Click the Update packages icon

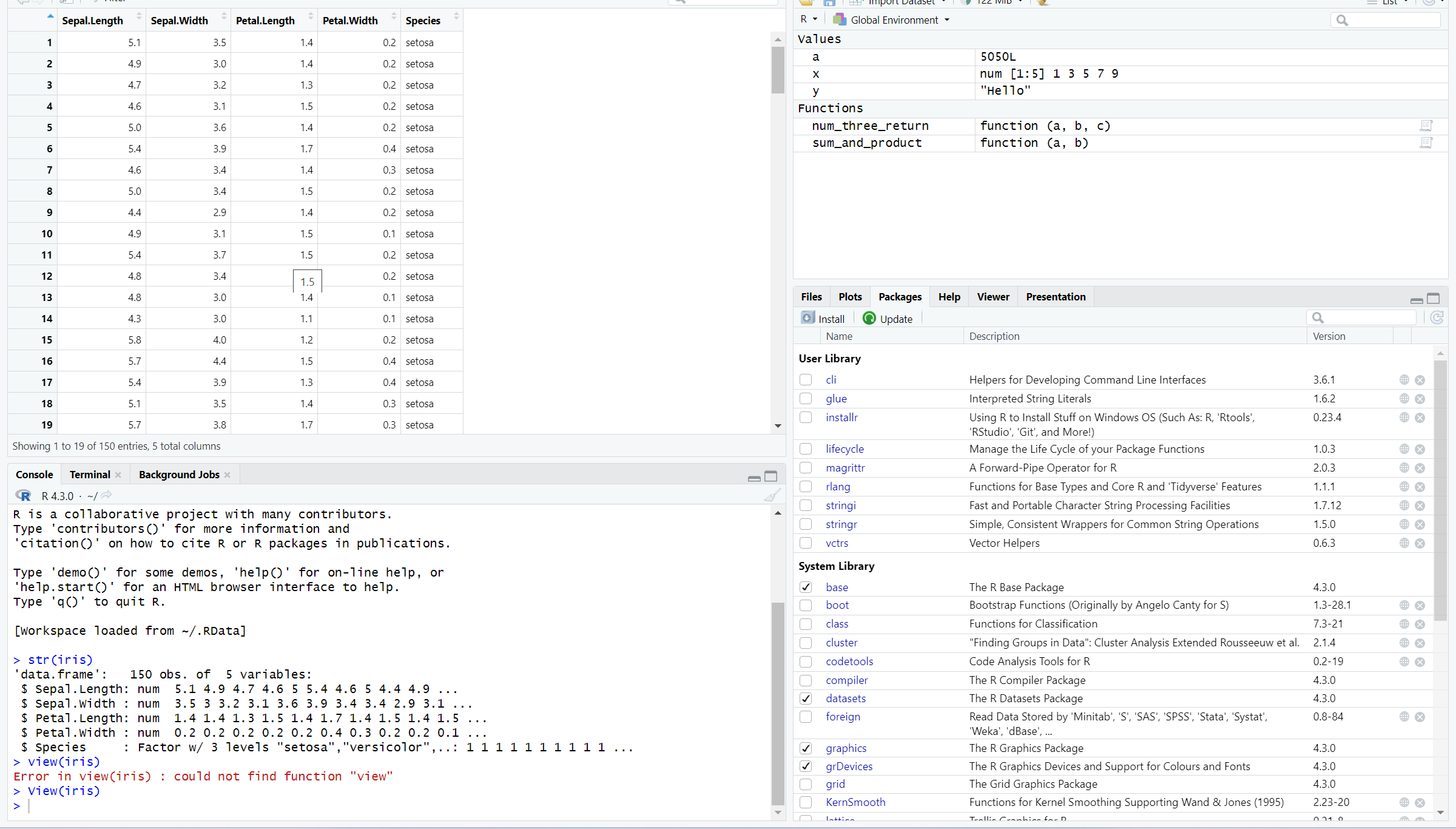(x=869, y=318)
